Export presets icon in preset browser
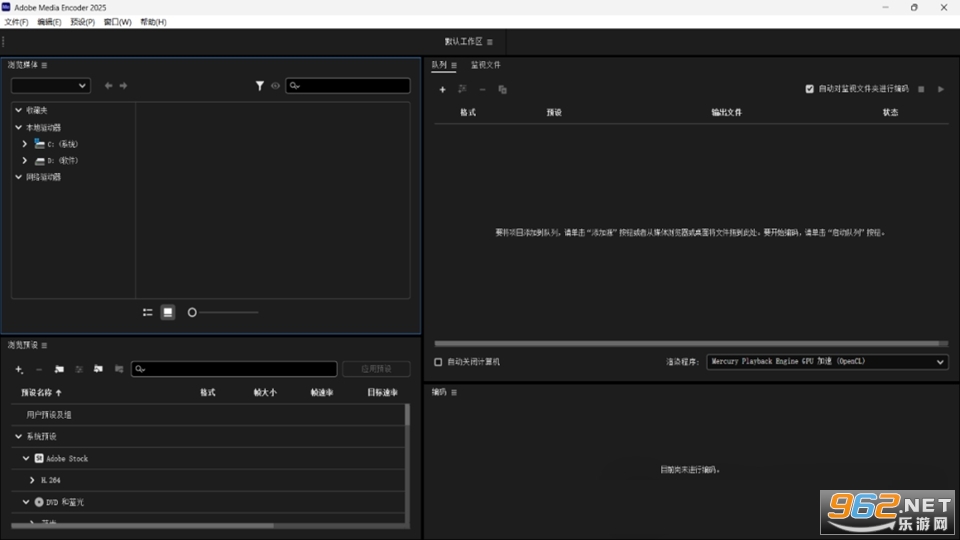Image resolution: width=960 pixels, height=540 pixels. pos(119,369)
